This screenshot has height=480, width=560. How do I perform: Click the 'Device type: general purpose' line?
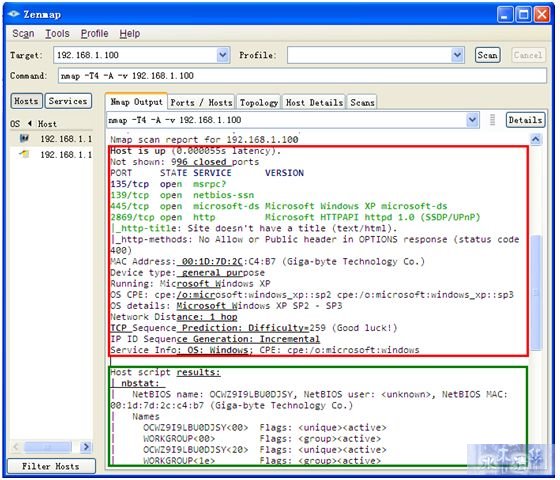tap(188, 273)
